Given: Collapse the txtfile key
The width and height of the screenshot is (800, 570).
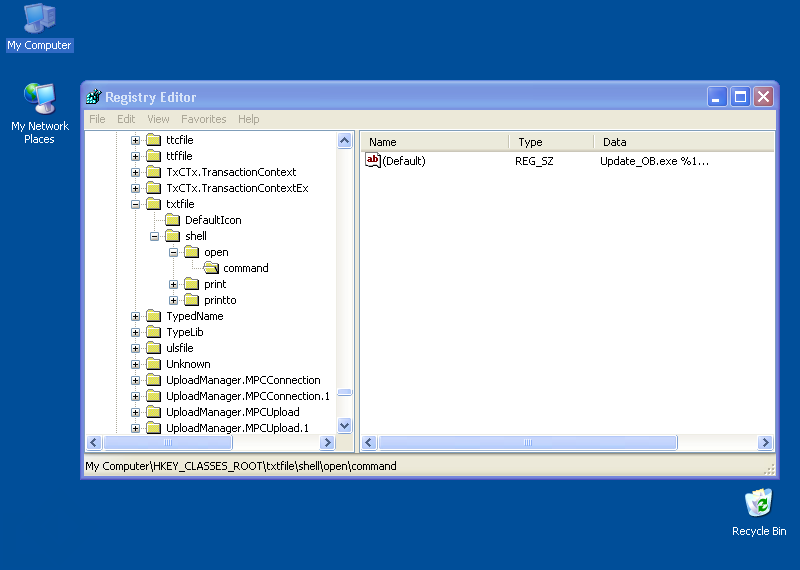Looking at the screenshot, I should coord(135,204).
